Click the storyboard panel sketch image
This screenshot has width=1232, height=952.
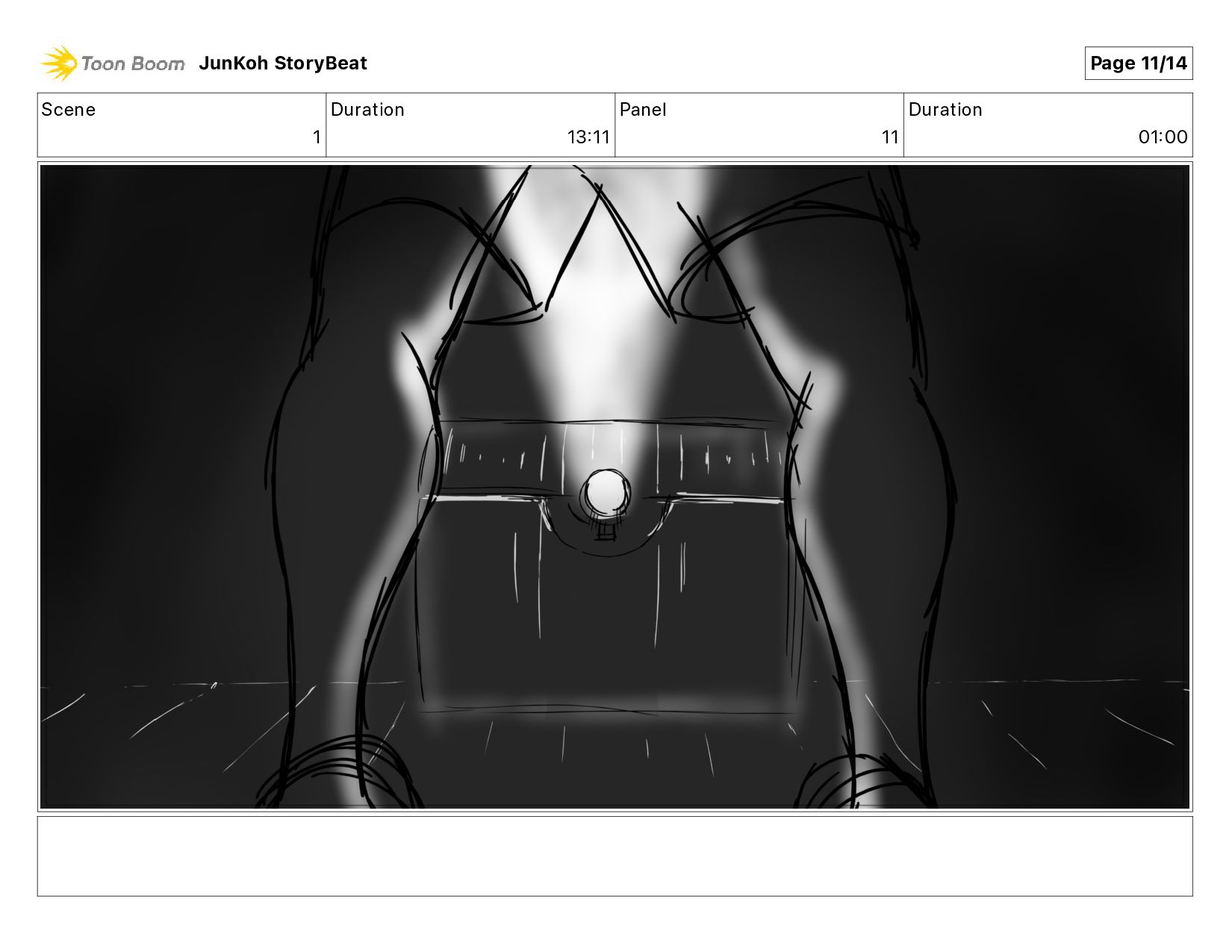(x=615, y=487)
